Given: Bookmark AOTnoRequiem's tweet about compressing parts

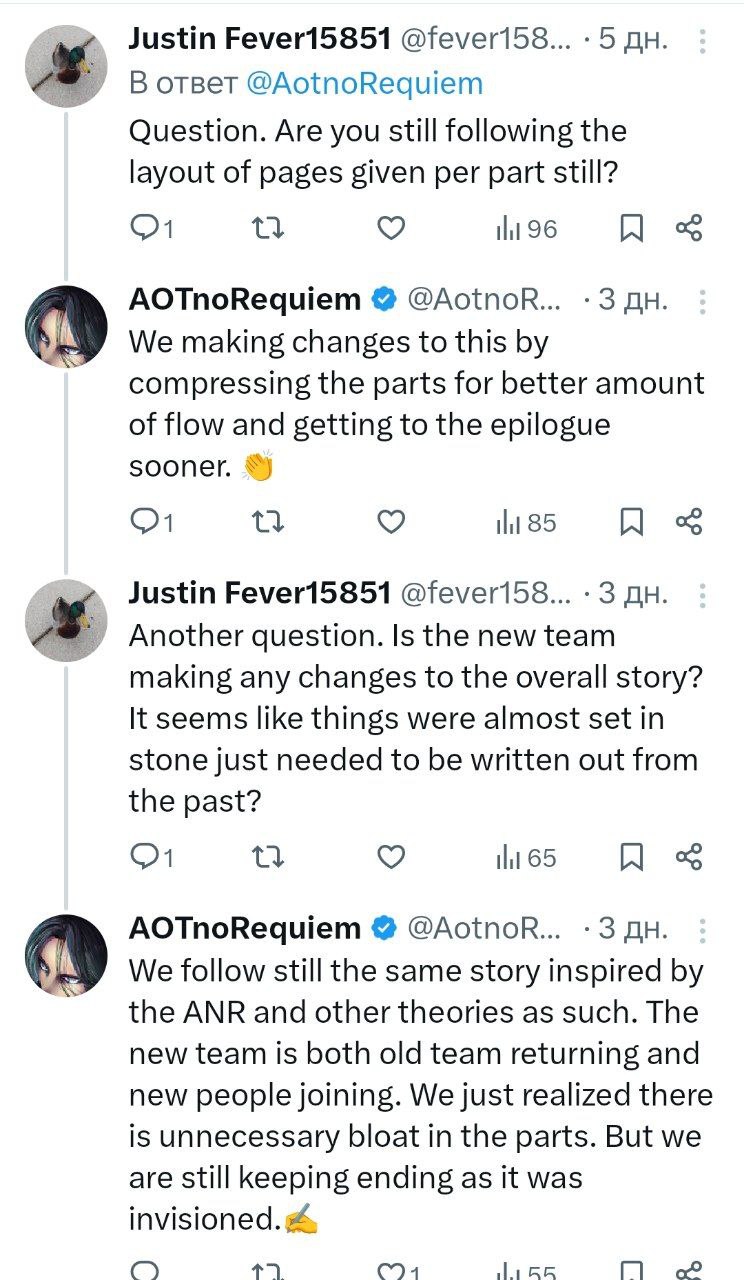Looking at the screenshot, I should pyautogui.click(x=631, y=522).
